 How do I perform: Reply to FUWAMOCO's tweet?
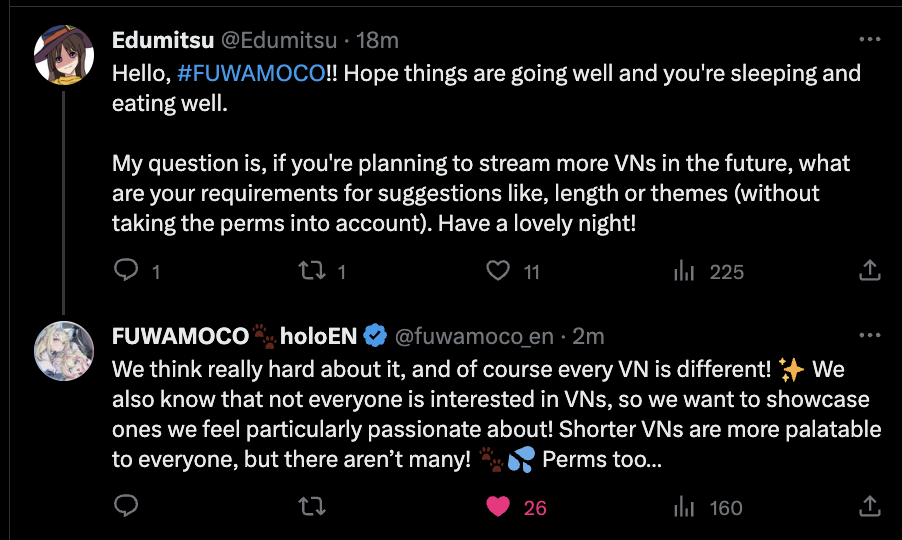(x=125, y=507)
